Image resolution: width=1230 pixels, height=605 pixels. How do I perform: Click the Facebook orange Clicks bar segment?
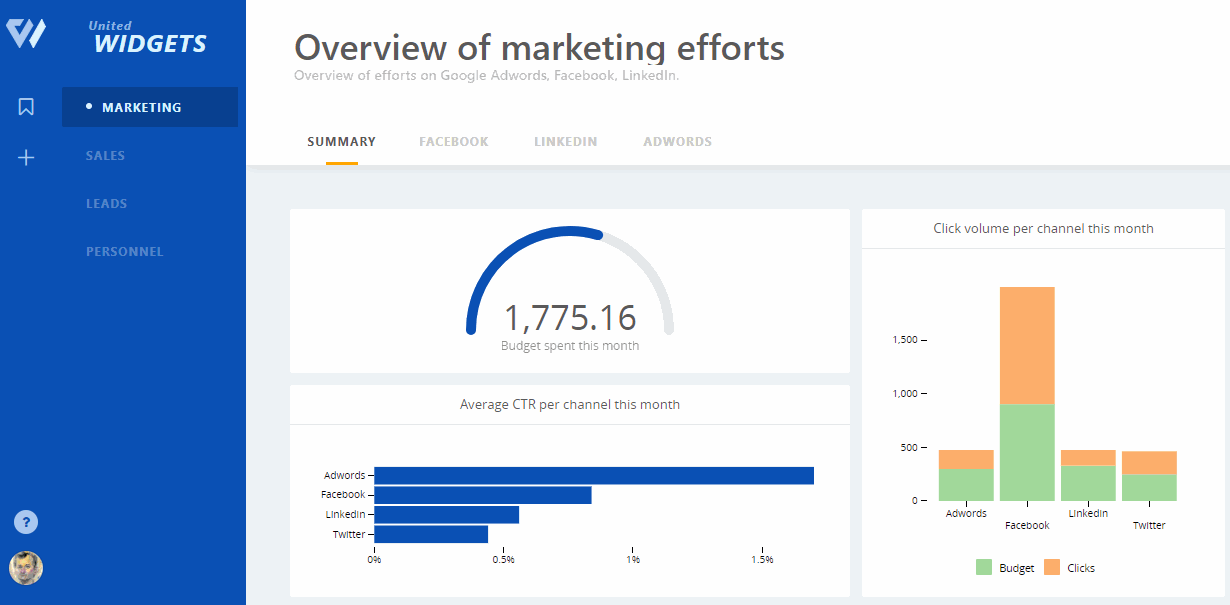[x=1027, y=345]
